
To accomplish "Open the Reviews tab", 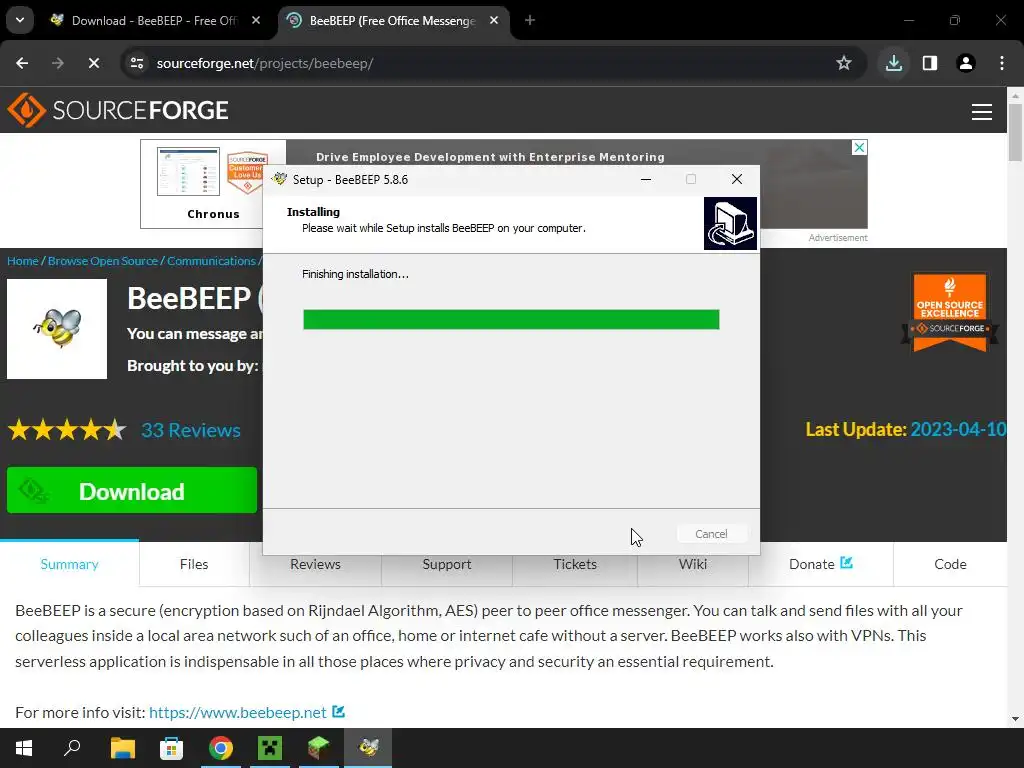I will coord(315,564).
